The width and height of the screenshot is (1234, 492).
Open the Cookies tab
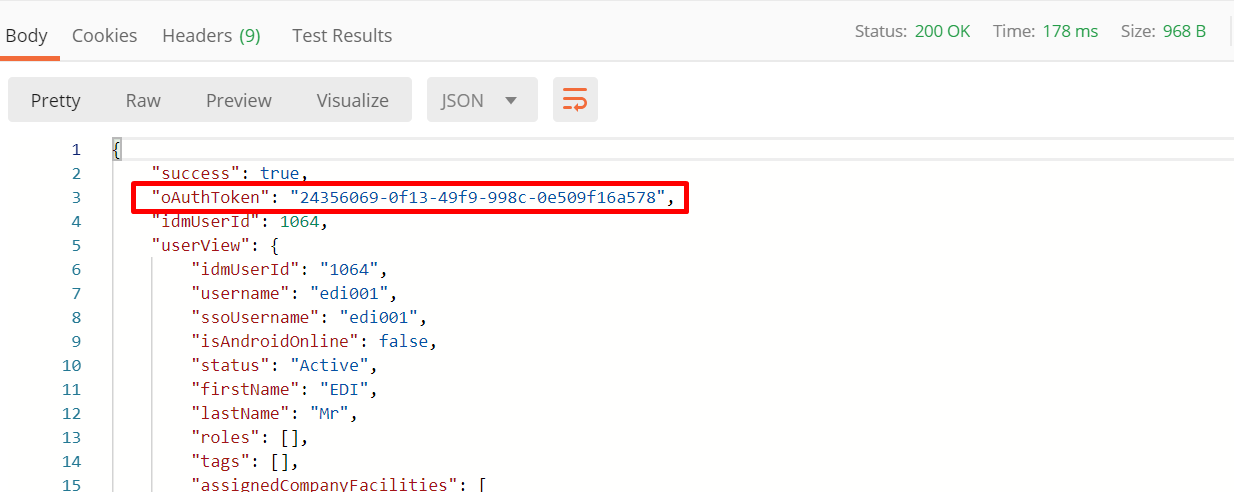tap(104, 36)
